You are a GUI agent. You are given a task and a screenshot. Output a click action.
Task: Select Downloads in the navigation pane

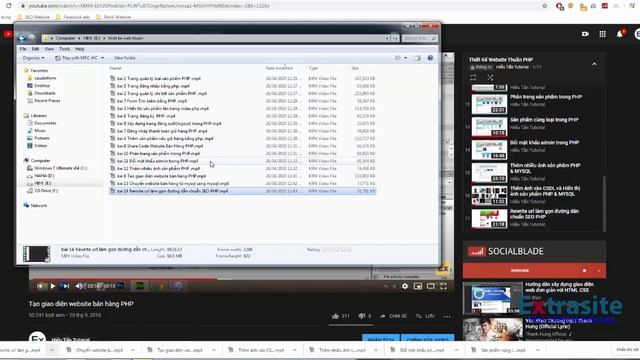pyautogui.click(x=44, y=93)
